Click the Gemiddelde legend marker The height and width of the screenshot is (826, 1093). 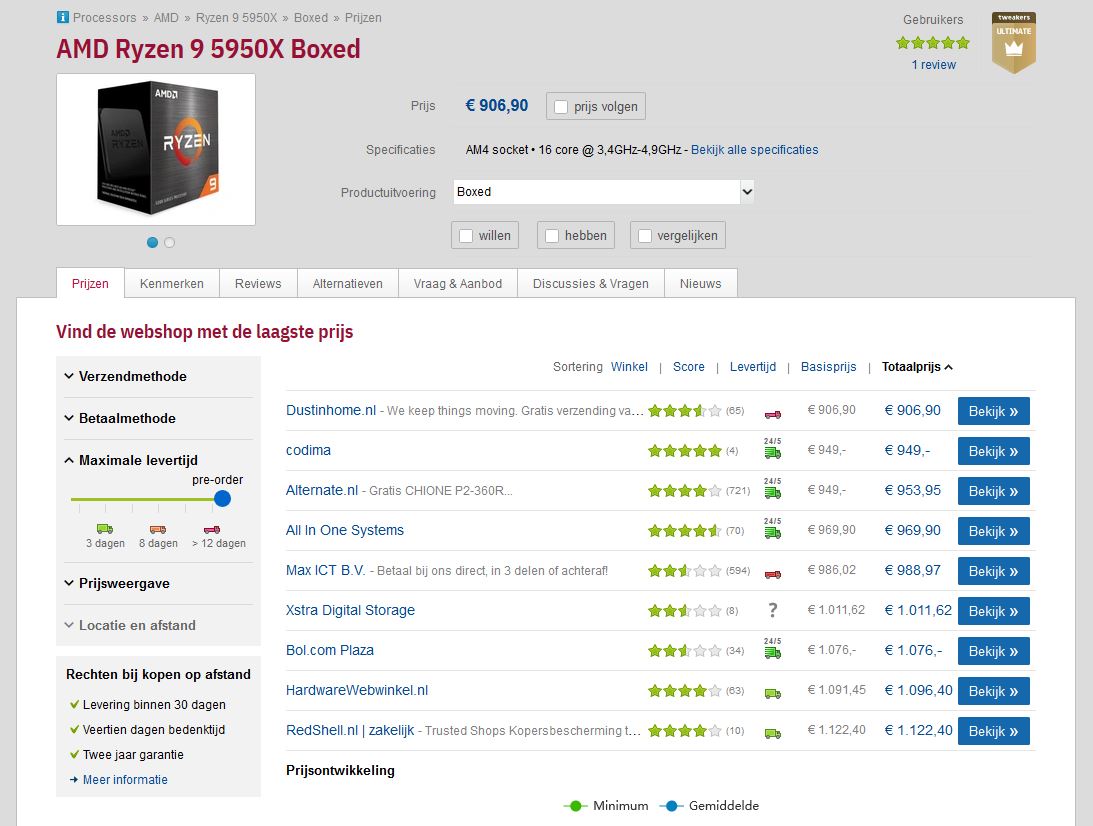tap(671, 806)
